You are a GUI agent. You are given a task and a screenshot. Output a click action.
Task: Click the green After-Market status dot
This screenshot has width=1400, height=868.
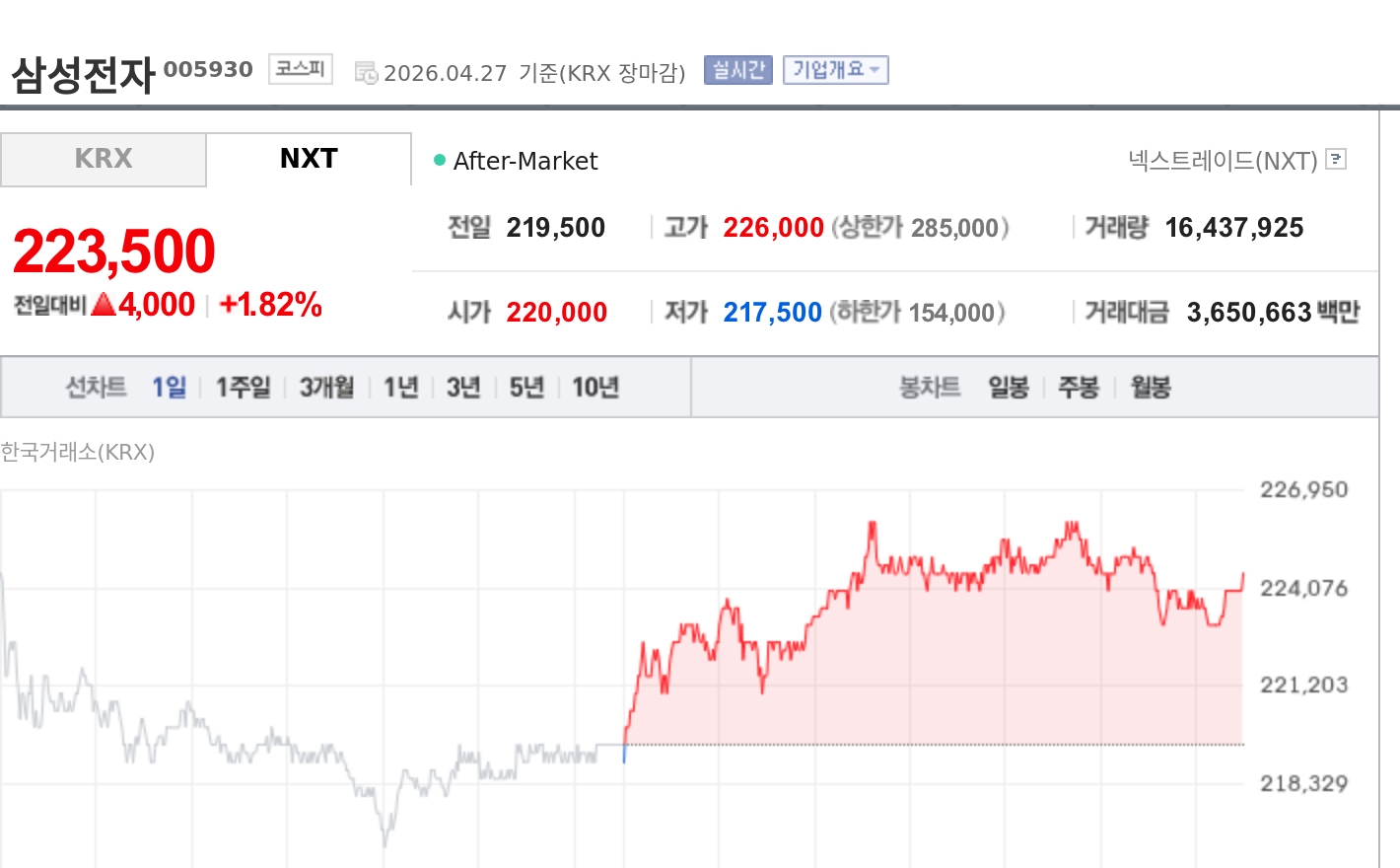coord(438,159)
